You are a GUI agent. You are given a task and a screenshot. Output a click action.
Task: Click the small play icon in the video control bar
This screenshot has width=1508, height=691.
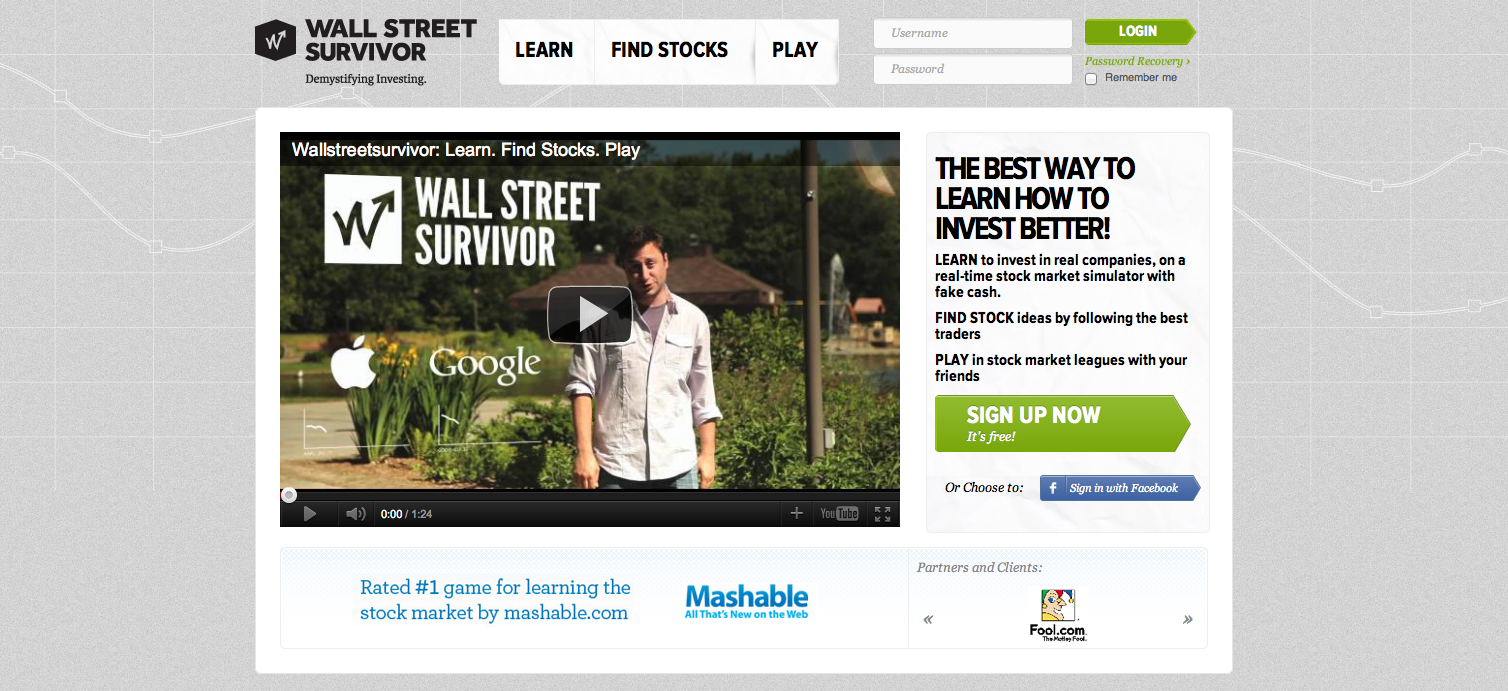[310, 514]
